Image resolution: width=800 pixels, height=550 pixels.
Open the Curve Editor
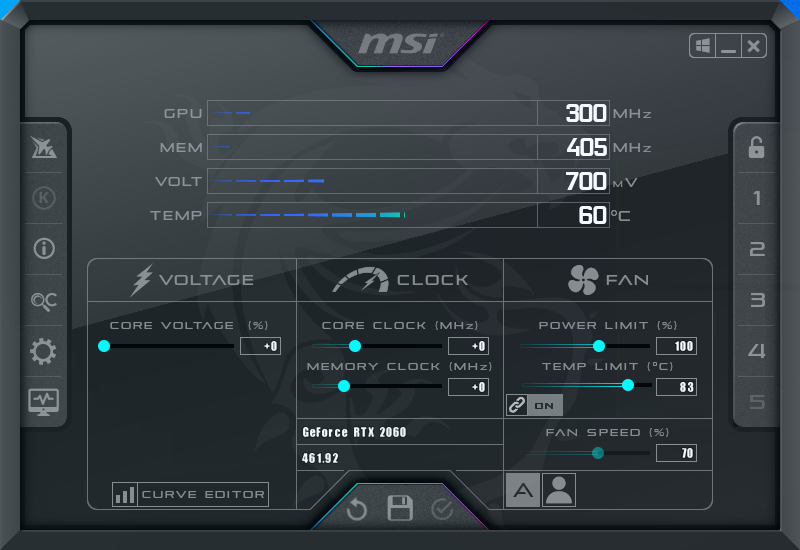coord(190,494)
